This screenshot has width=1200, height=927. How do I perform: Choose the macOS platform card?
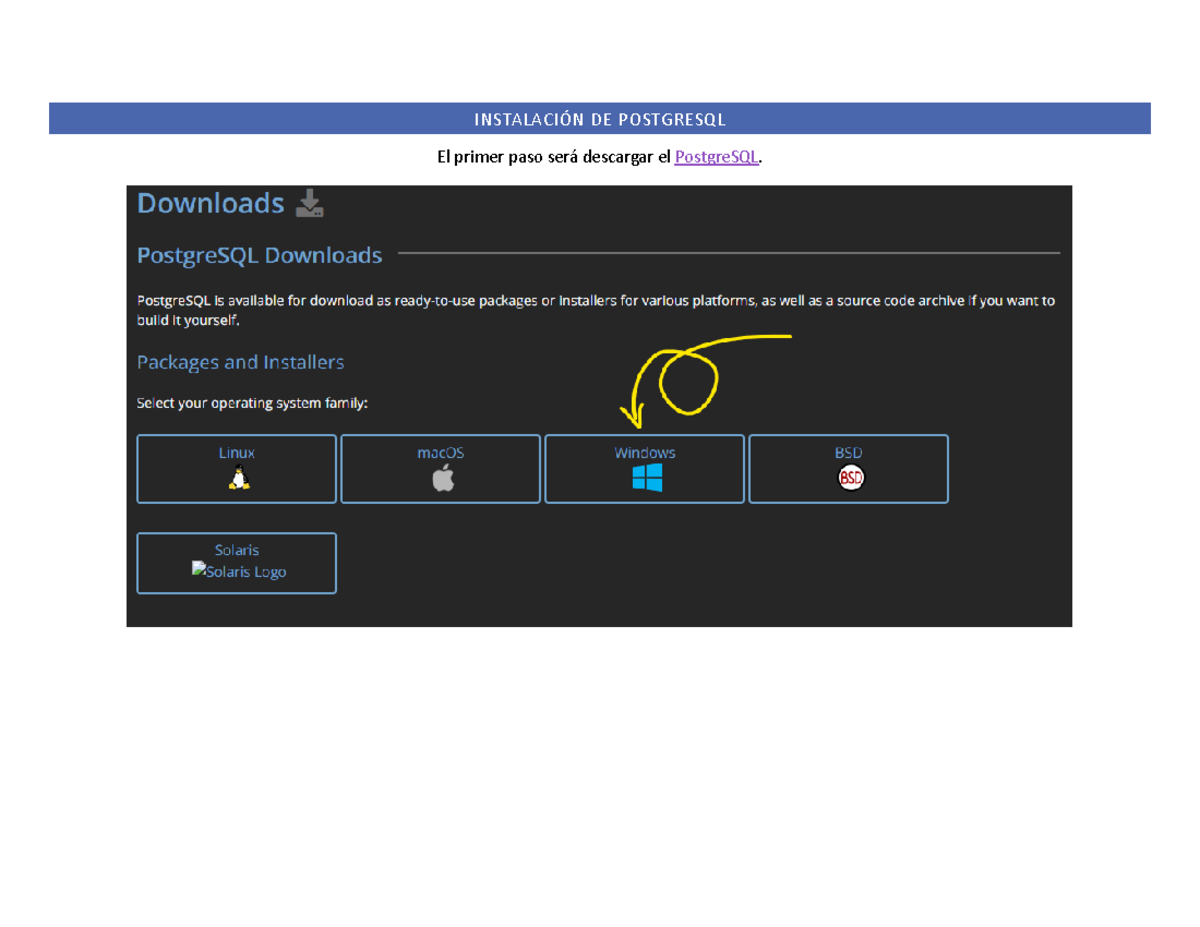440,468
